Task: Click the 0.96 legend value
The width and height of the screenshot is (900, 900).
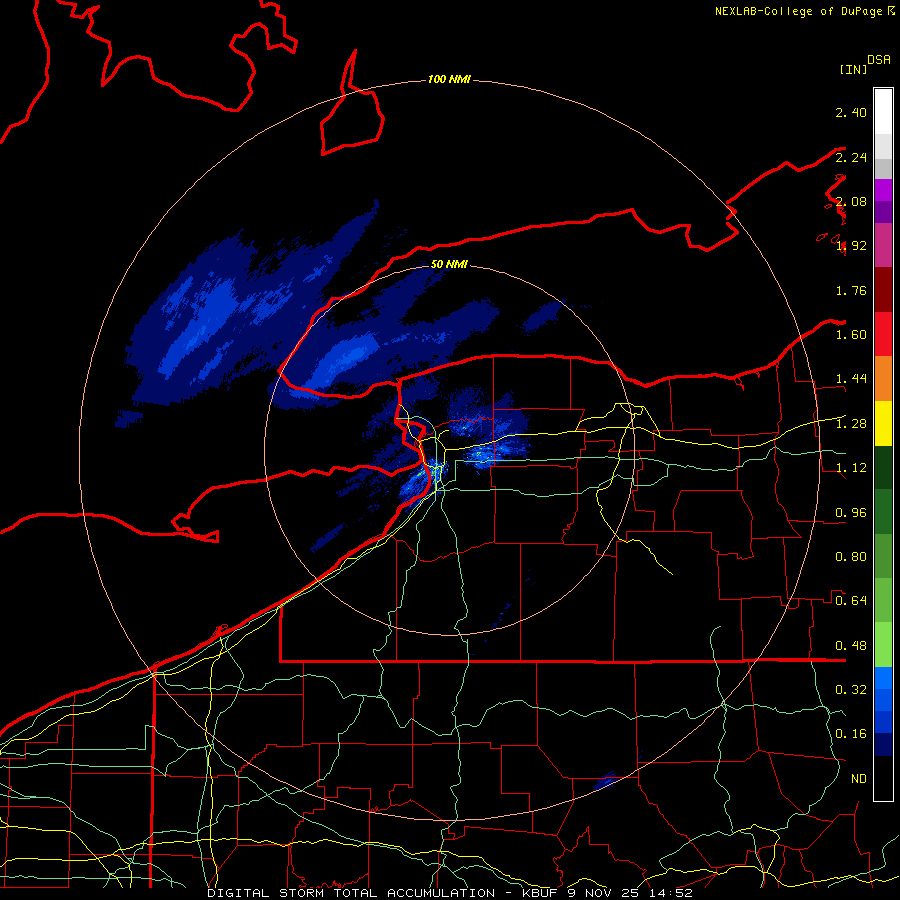Action: point(851,513)
